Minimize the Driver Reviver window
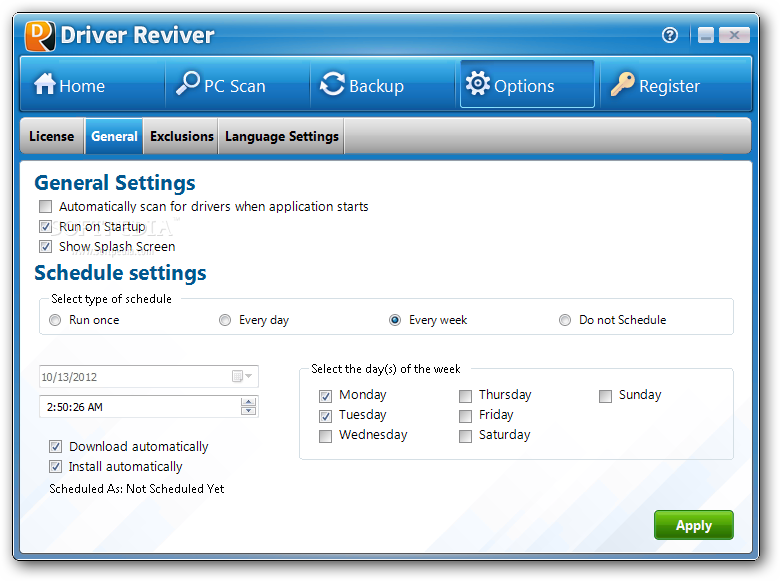 705,35
